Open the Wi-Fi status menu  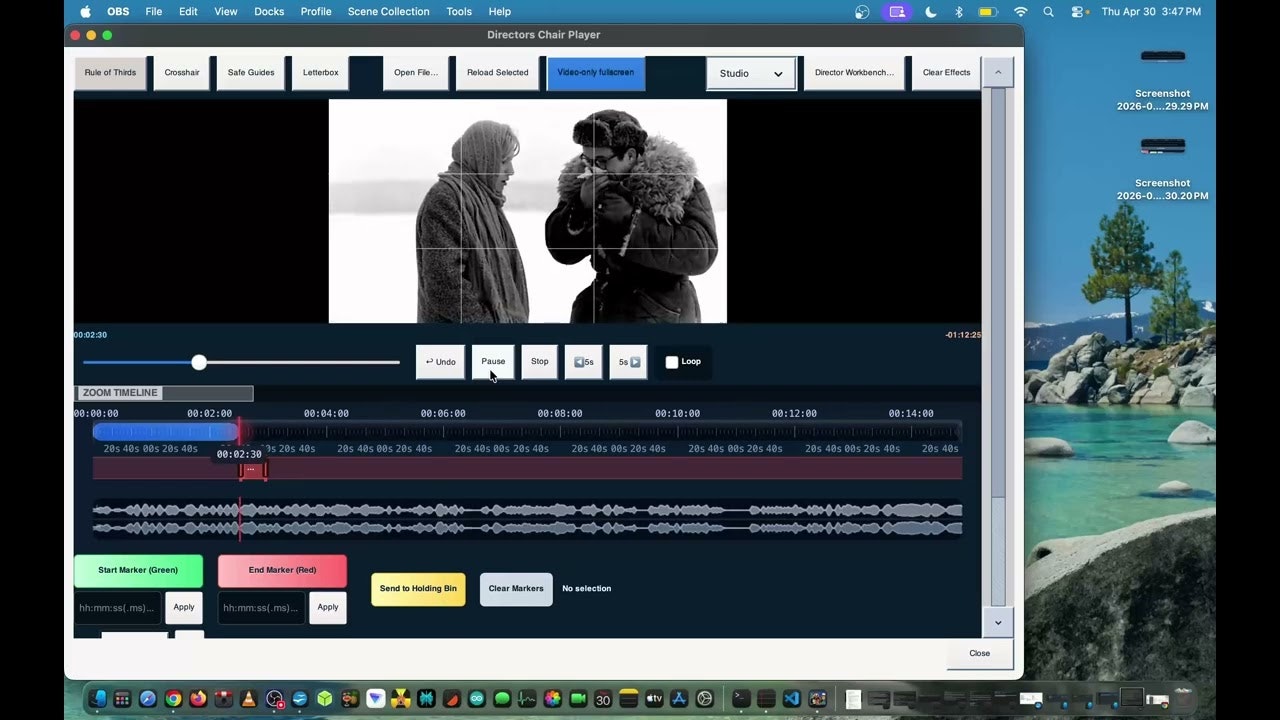pyautogui.click(x=1020, y=12)
